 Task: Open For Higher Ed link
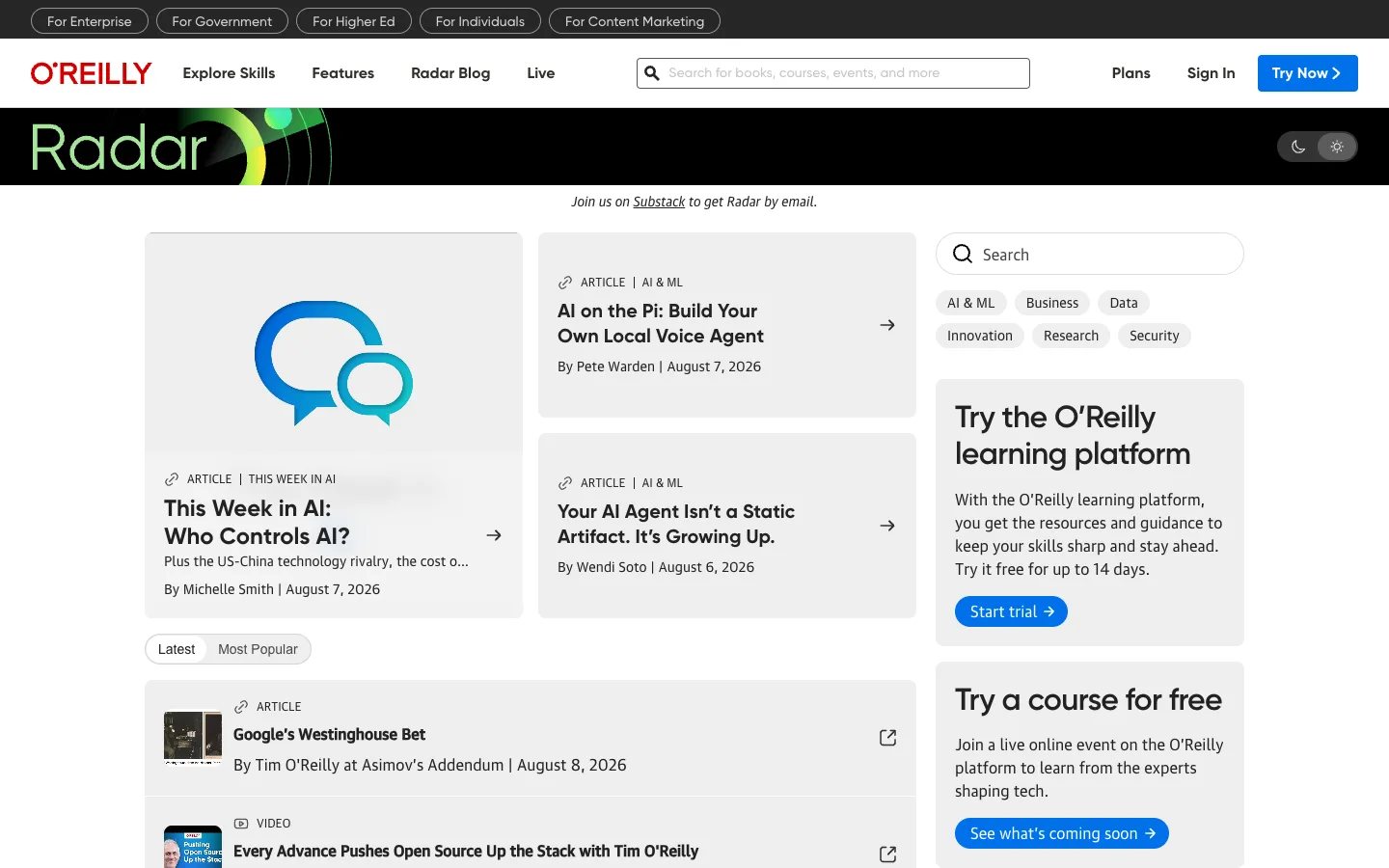(x=354, y=21)
